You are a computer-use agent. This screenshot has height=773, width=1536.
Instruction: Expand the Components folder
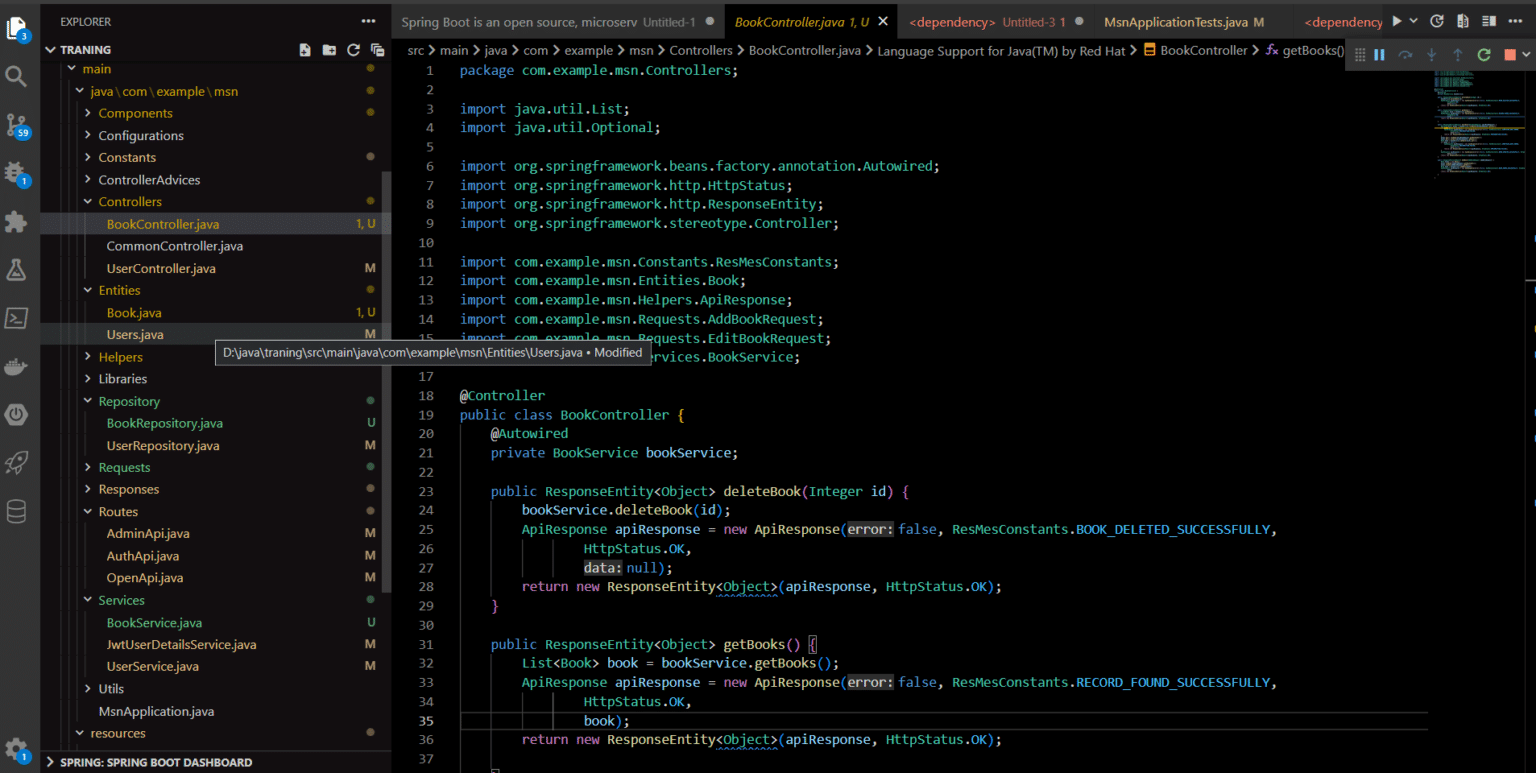135,113
